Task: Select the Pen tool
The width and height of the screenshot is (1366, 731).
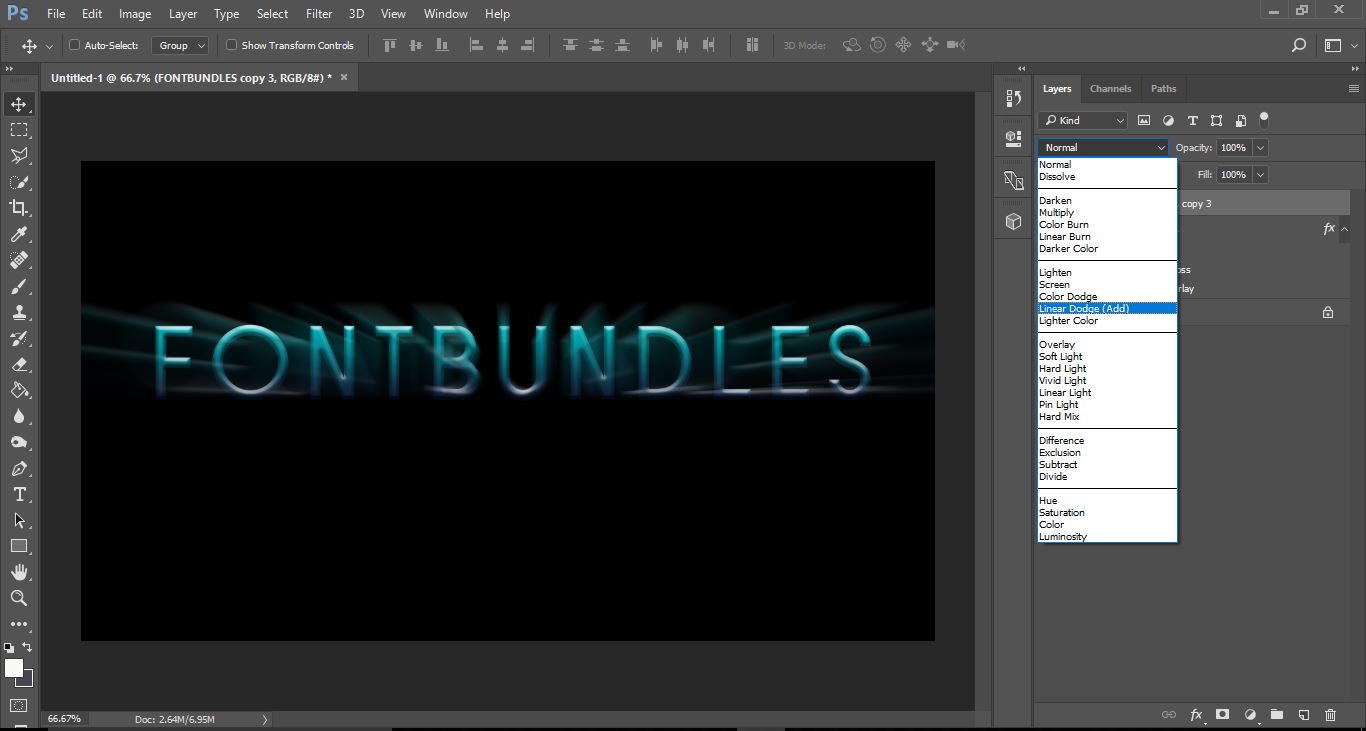Action: pyautogui.click(x=19, y=468)
